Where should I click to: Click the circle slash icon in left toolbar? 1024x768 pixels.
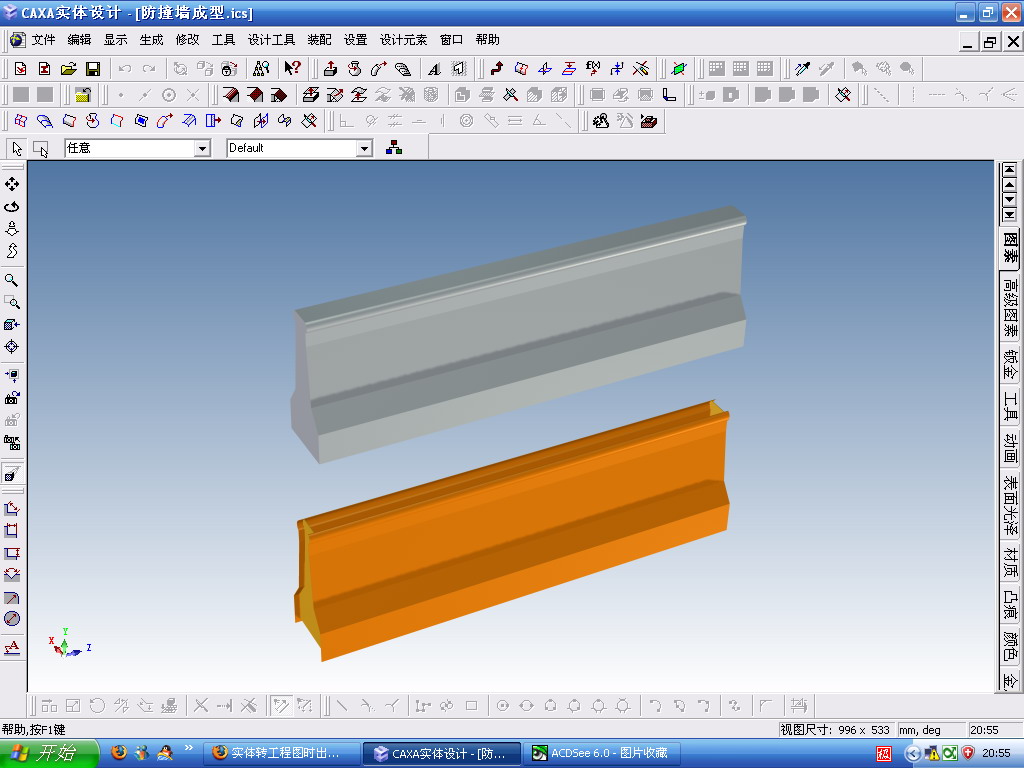coord(12,619)
